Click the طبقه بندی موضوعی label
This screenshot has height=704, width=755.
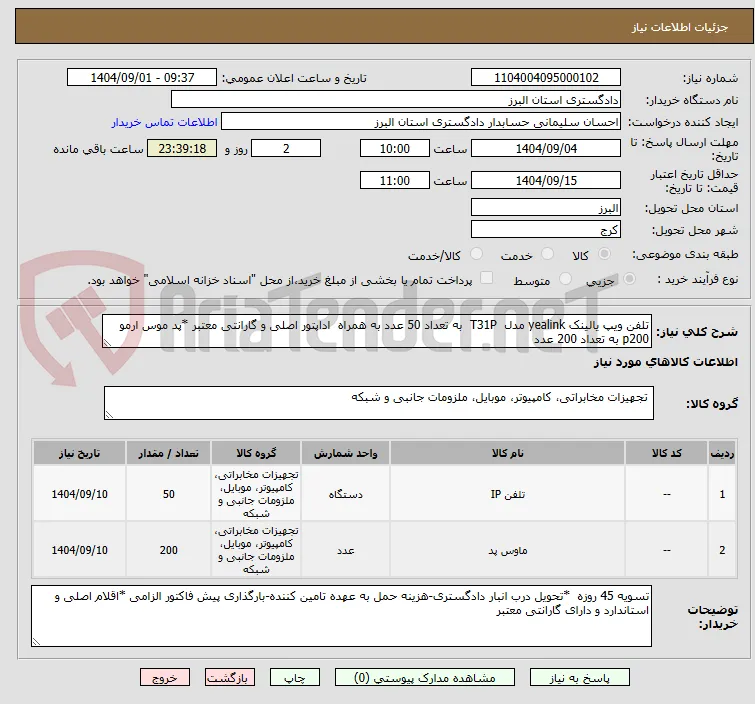coord(685,254)
